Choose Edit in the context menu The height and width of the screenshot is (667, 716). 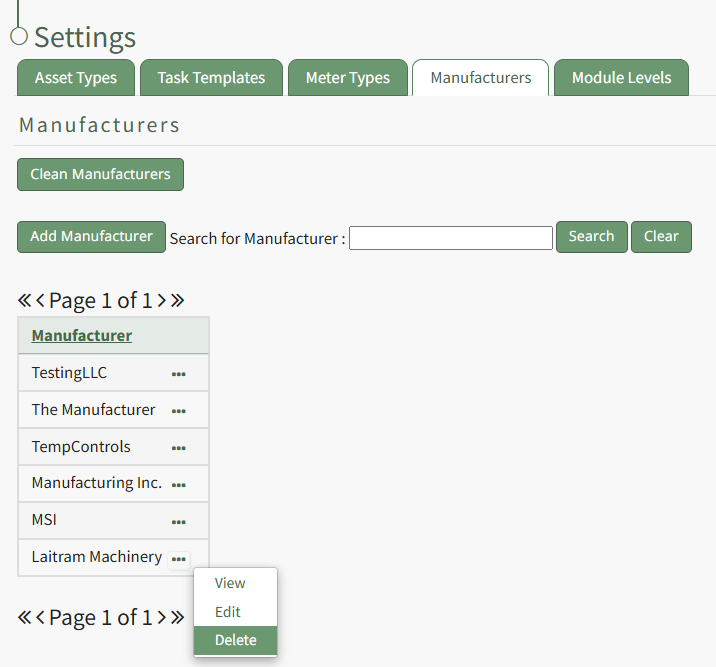228,612
